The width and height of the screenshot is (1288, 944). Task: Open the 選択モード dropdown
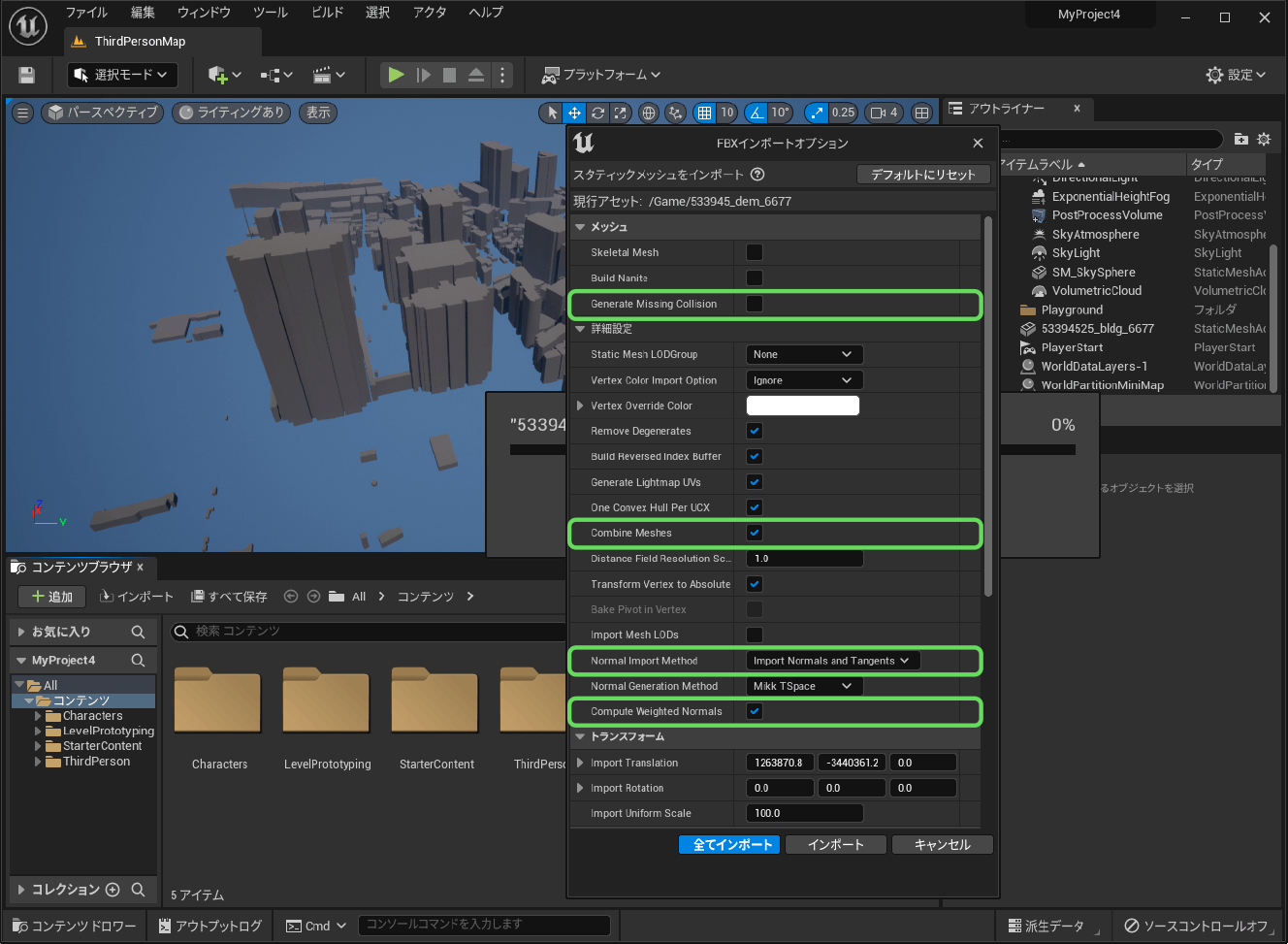point(122,75)
